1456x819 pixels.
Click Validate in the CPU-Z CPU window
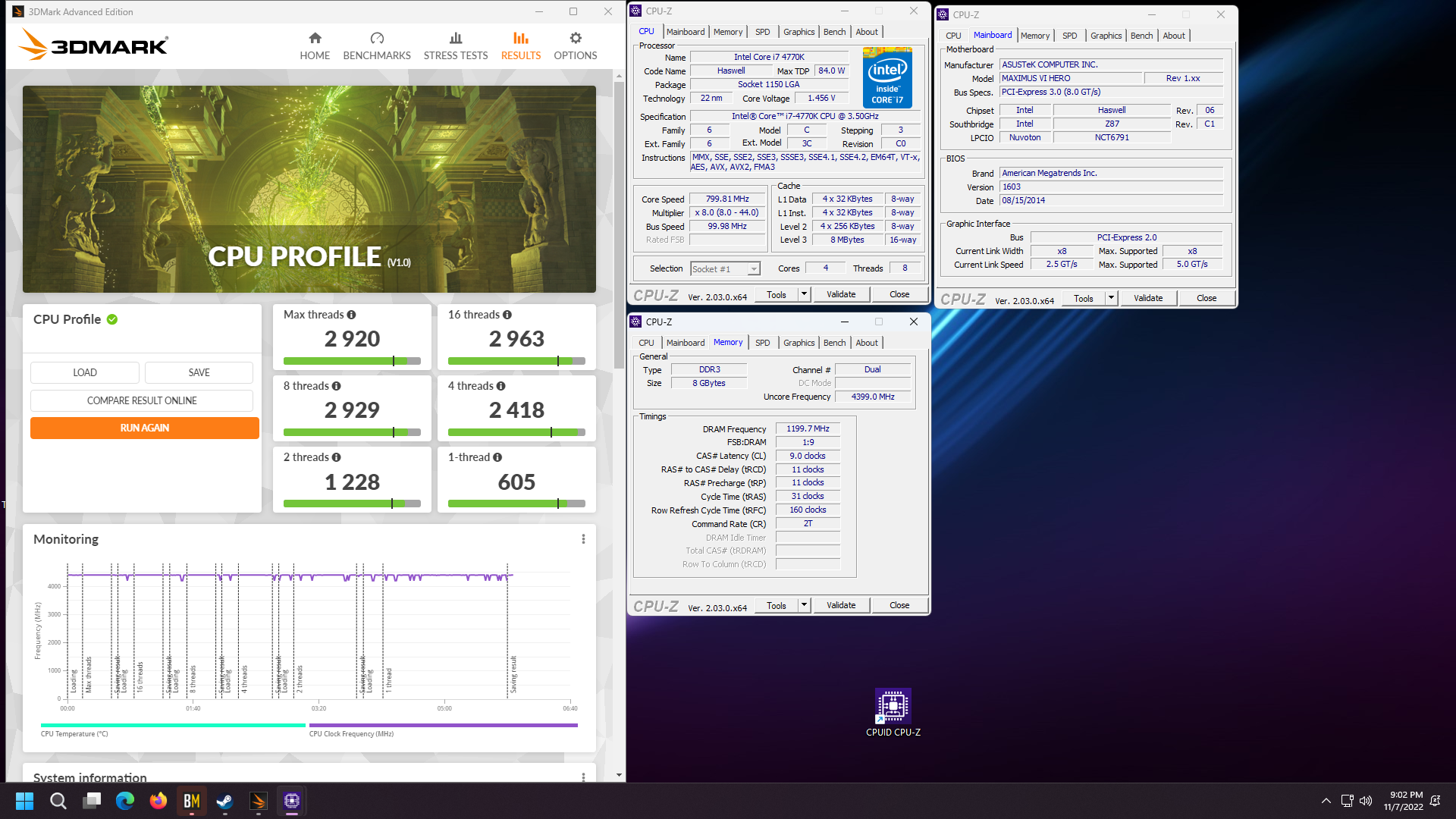point(841,294)
